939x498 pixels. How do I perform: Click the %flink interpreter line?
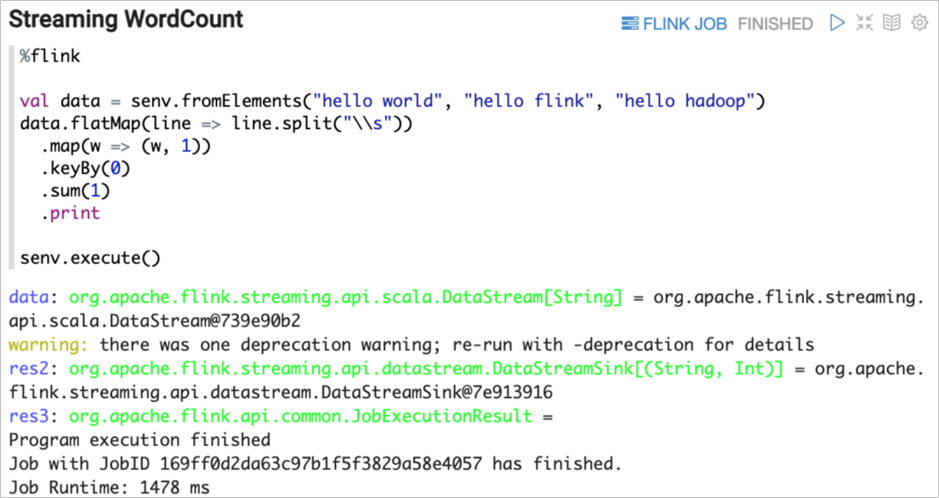(x=50, y=57)
